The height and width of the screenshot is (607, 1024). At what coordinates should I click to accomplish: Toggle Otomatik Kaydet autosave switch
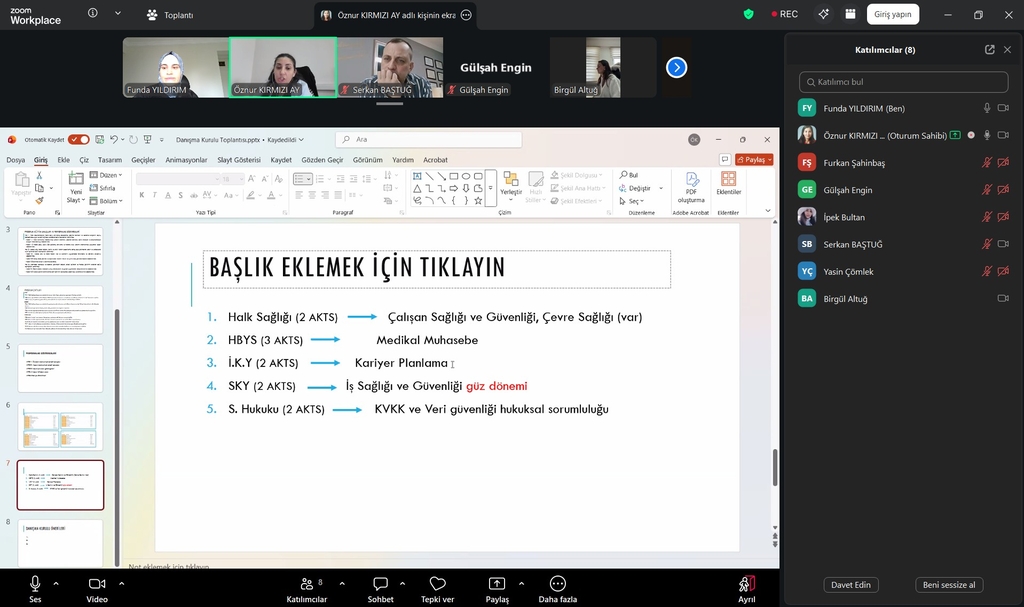click(78, 140)
